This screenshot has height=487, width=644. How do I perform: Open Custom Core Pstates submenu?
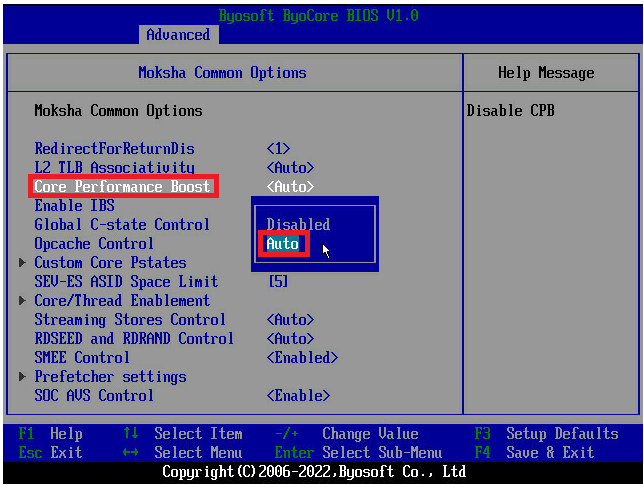(110, 262)
